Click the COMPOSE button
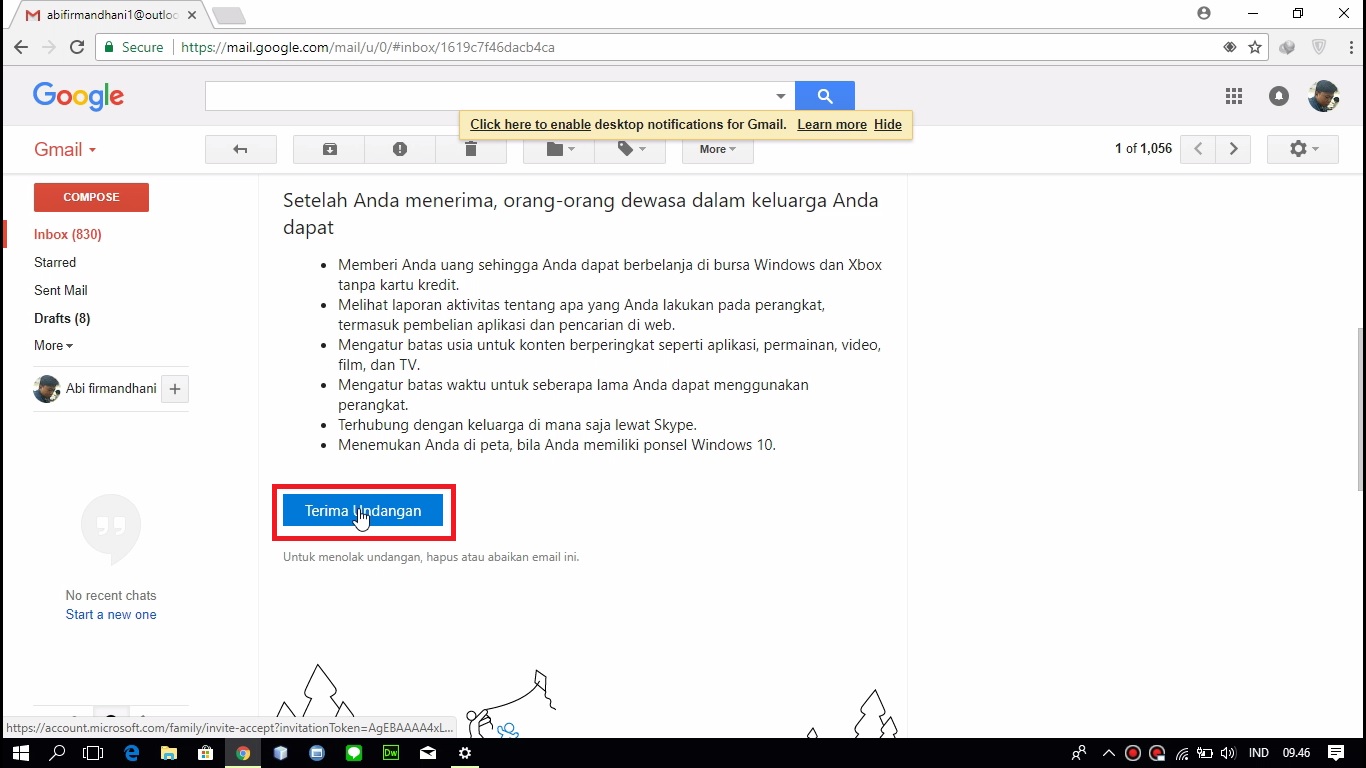The width and height of the screenshot is (1366, 768). point(91,197)
